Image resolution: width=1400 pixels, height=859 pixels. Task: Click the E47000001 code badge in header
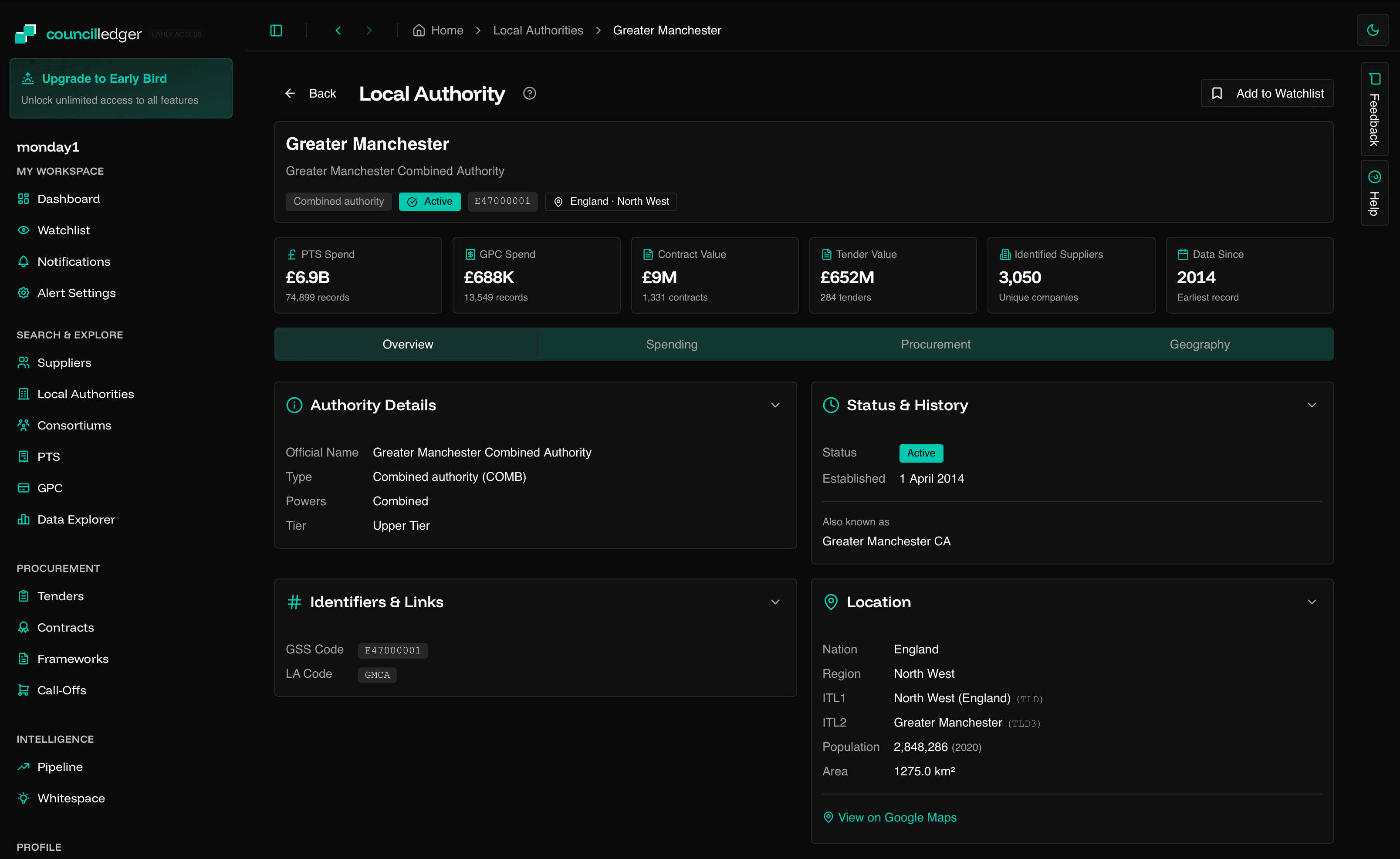pyautogui.click(x=502, y=201)
